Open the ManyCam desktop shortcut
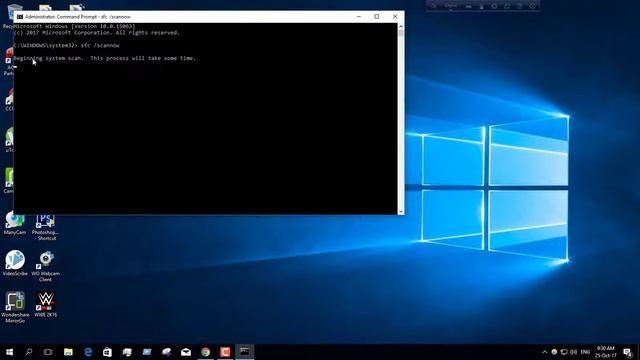The height and width of the screenshot is (360, 640). [x=15, y=224]
